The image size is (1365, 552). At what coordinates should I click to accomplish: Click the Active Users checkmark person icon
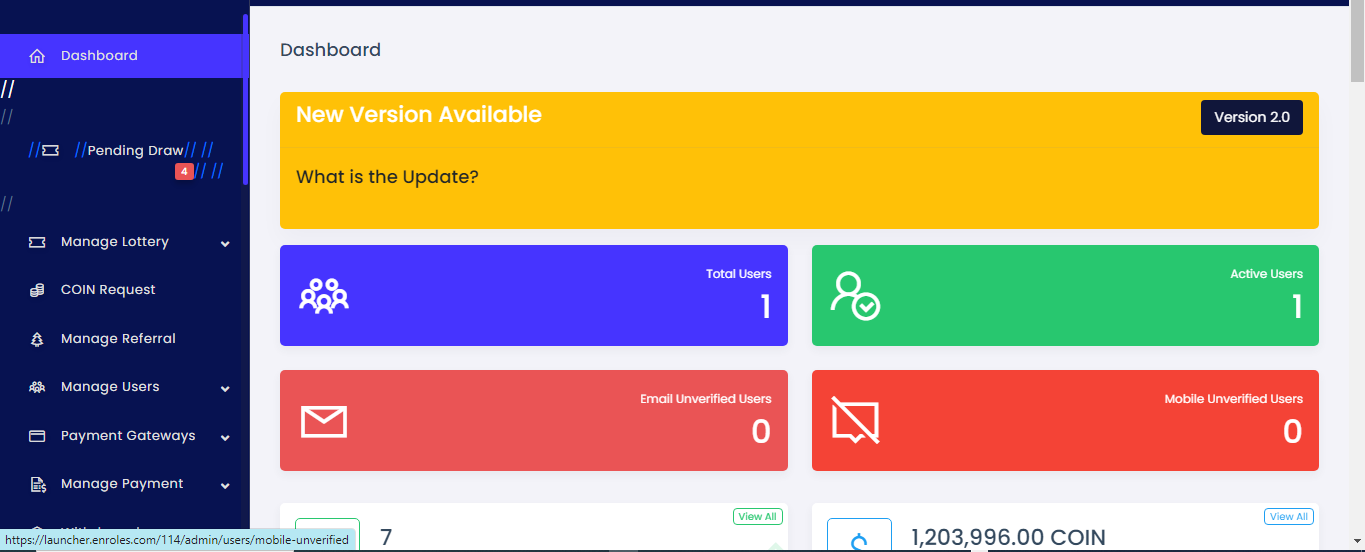[x=855, y=296]
